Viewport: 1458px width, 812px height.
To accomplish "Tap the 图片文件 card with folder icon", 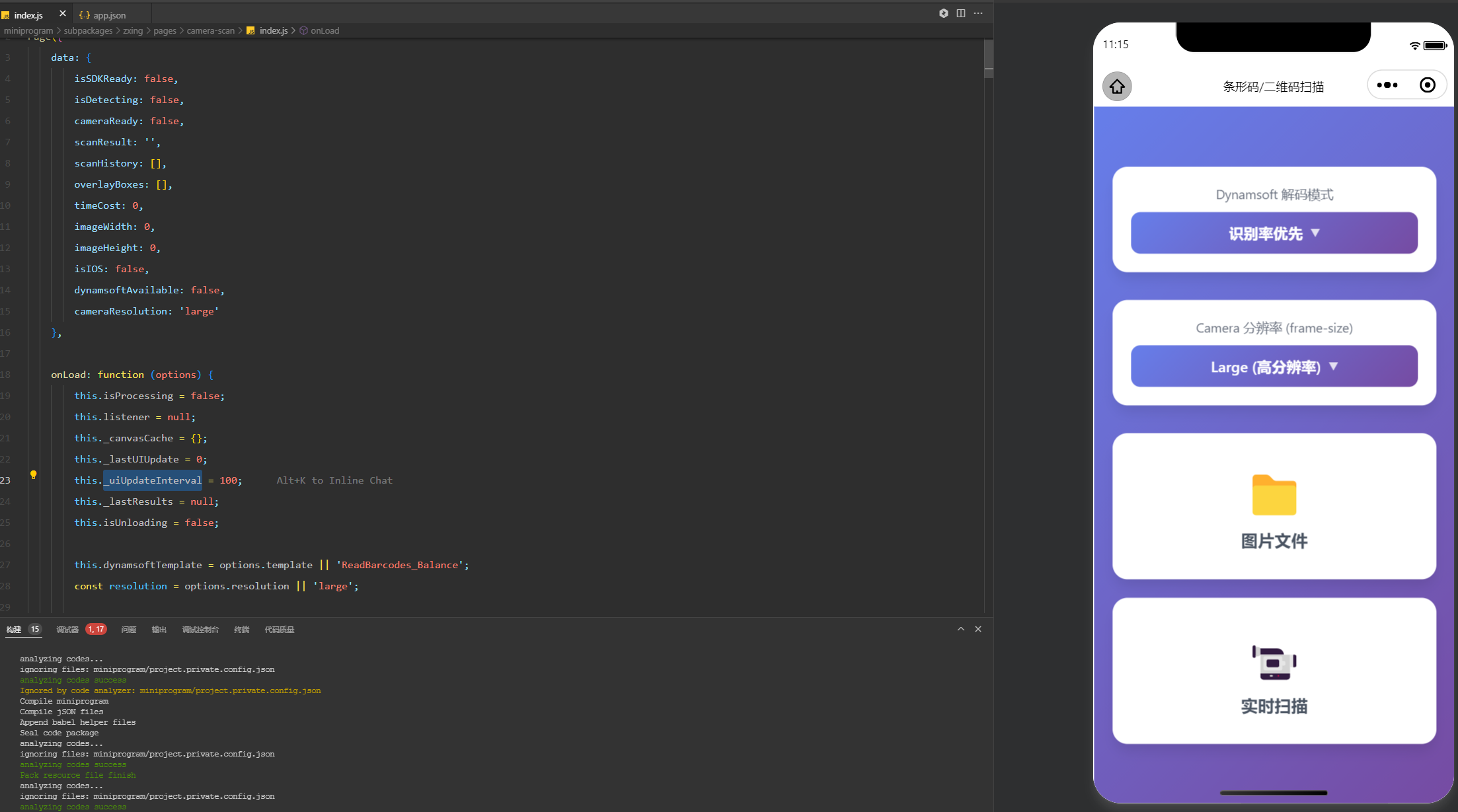I will click(1274, 507).
